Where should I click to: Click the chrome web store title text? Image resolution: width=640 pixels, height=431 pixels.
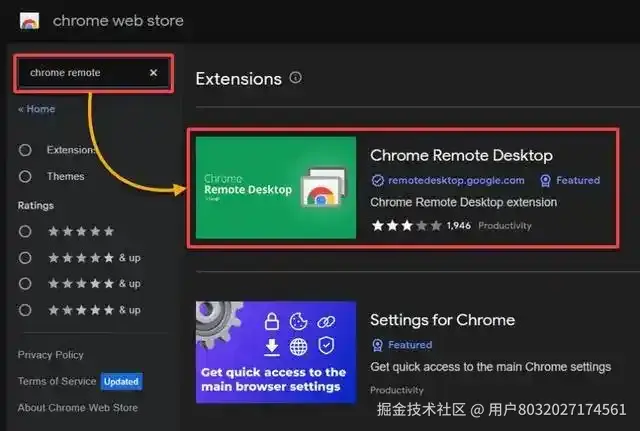[118, 21]
